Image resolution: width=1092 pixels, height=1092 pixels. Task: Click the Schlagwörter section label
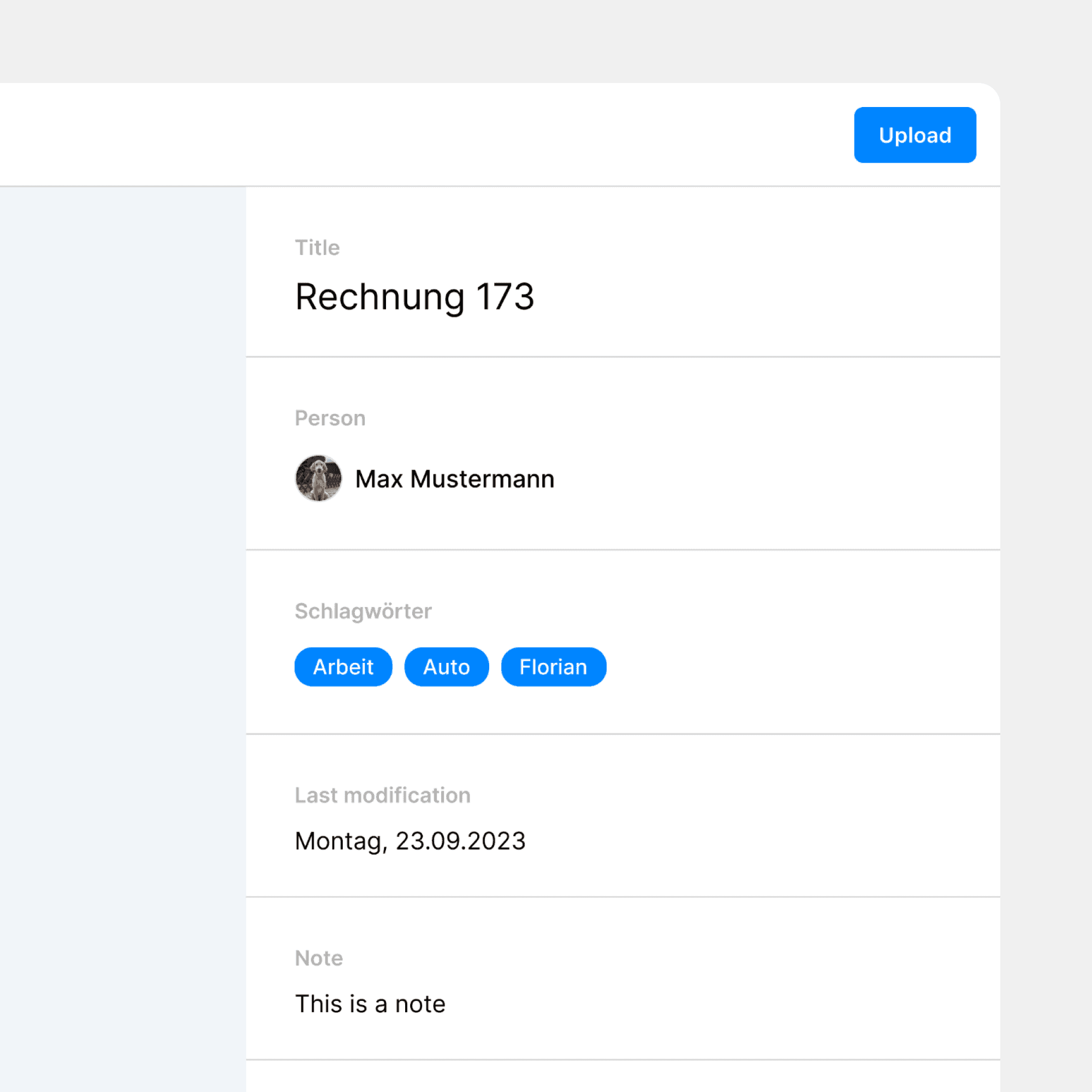[x=364, y=611]
